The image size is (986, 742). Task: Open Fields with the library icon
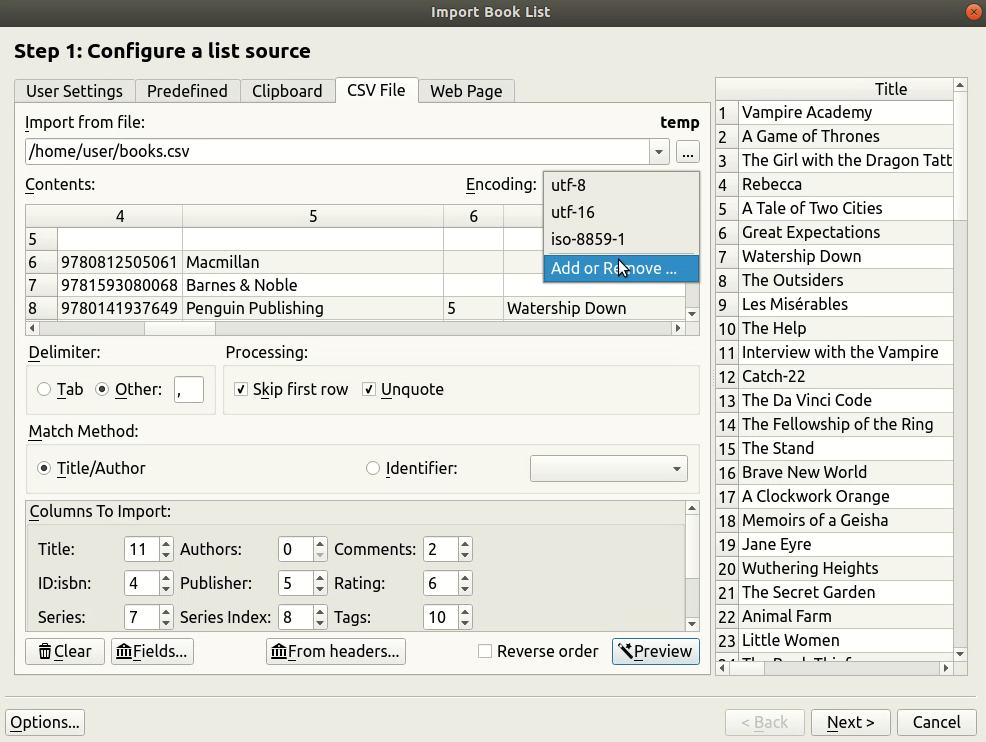(151, 651)
